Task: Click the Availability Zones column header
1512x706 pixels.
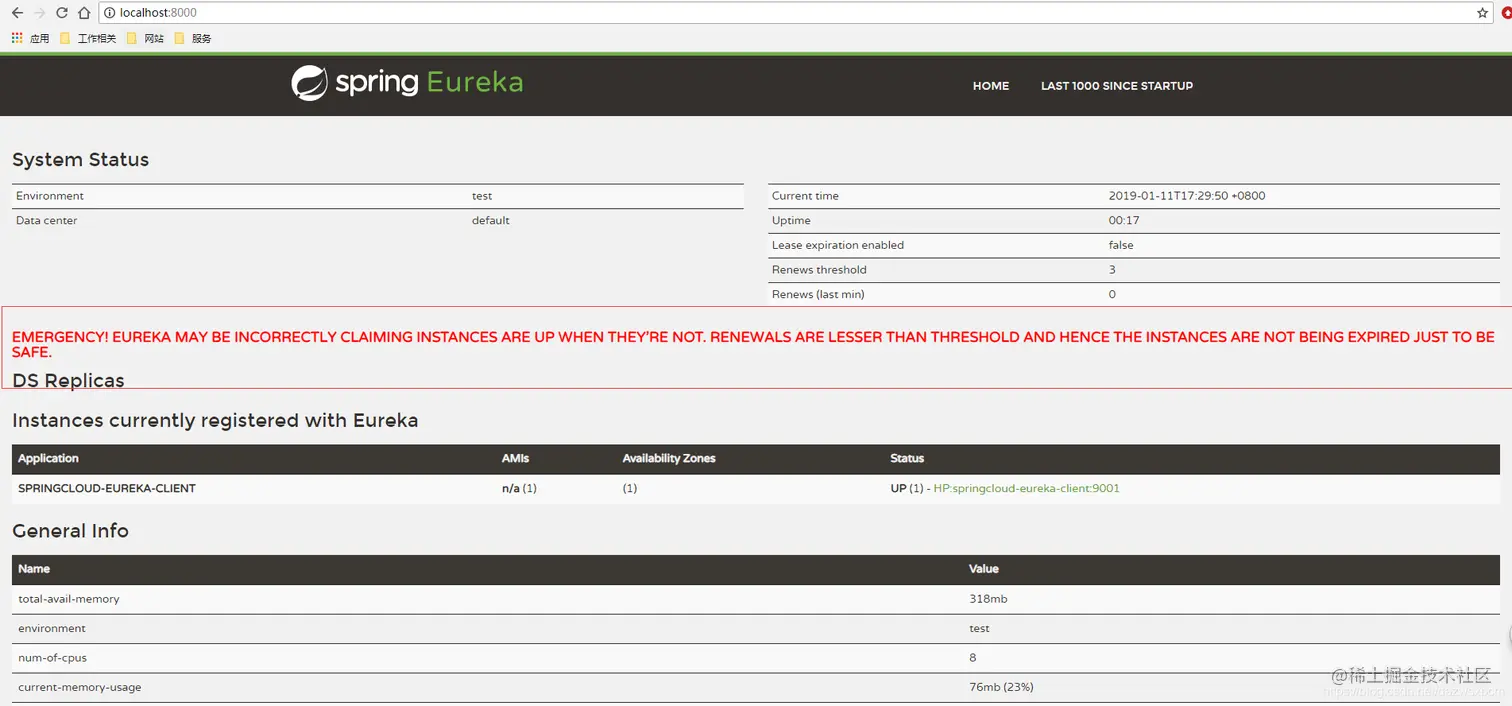Action: click(x=669, y=458)
